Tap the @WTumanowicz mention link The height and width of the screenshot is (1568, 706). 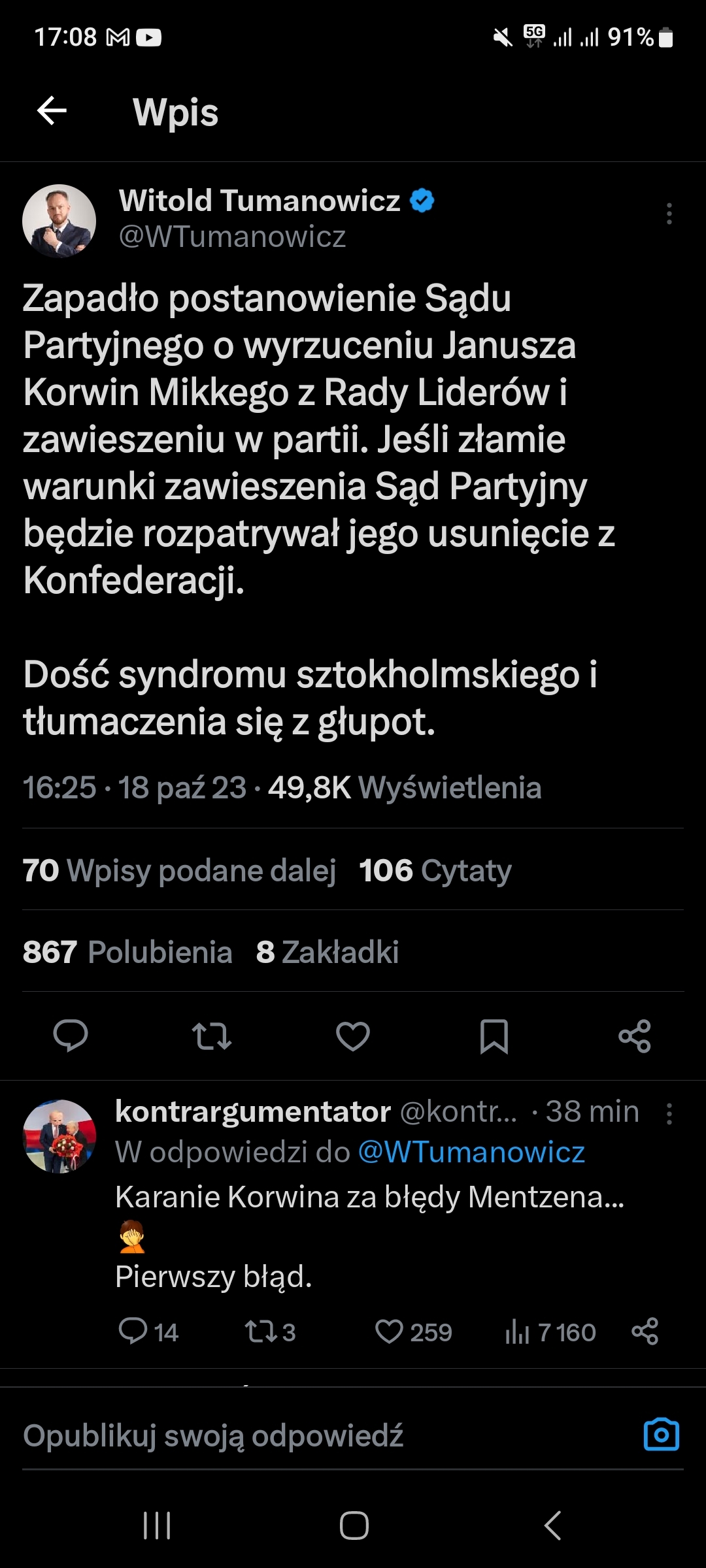471,1152
